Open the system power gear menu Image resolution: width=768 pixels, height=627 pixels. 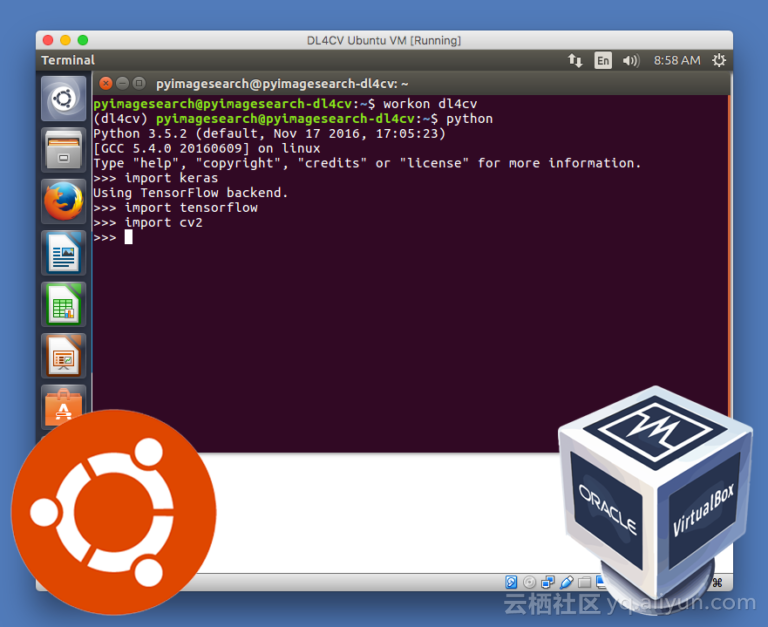tap(719, 60)
